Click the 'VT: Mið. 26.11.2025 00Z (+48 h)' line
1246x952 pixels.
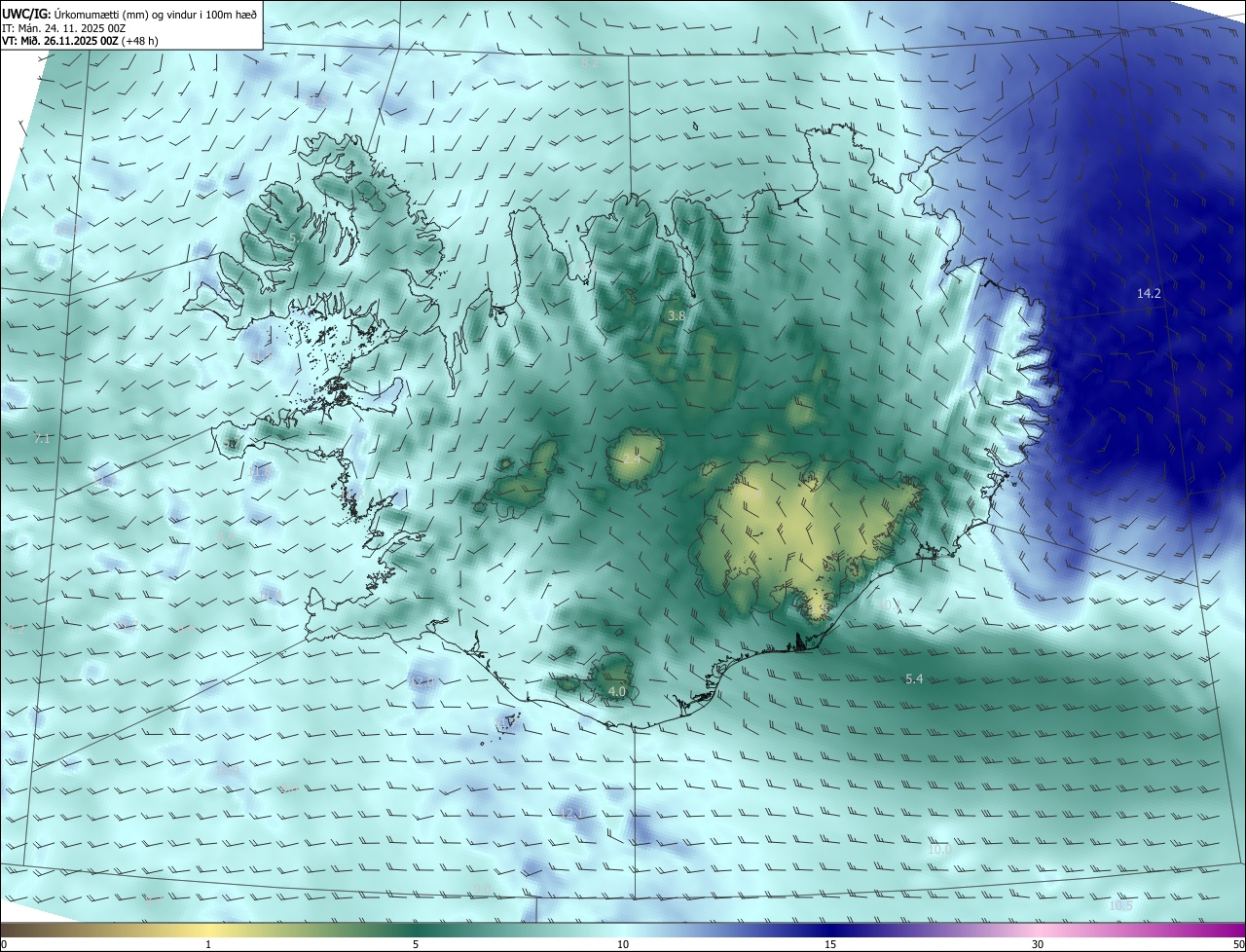[x=78, y=41]
